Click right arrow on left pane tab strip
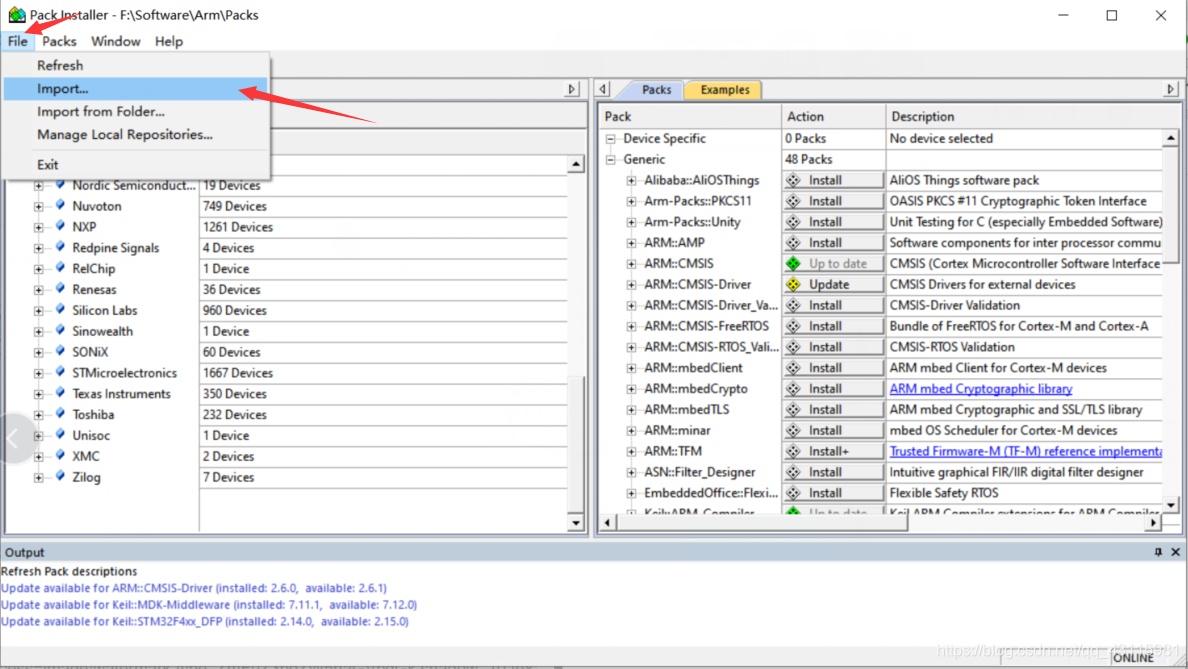 (572, 89)
